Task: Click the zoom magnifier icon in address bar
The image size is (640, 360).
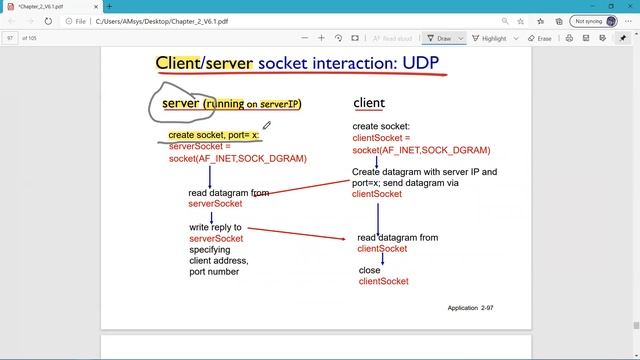Action: 505,21
